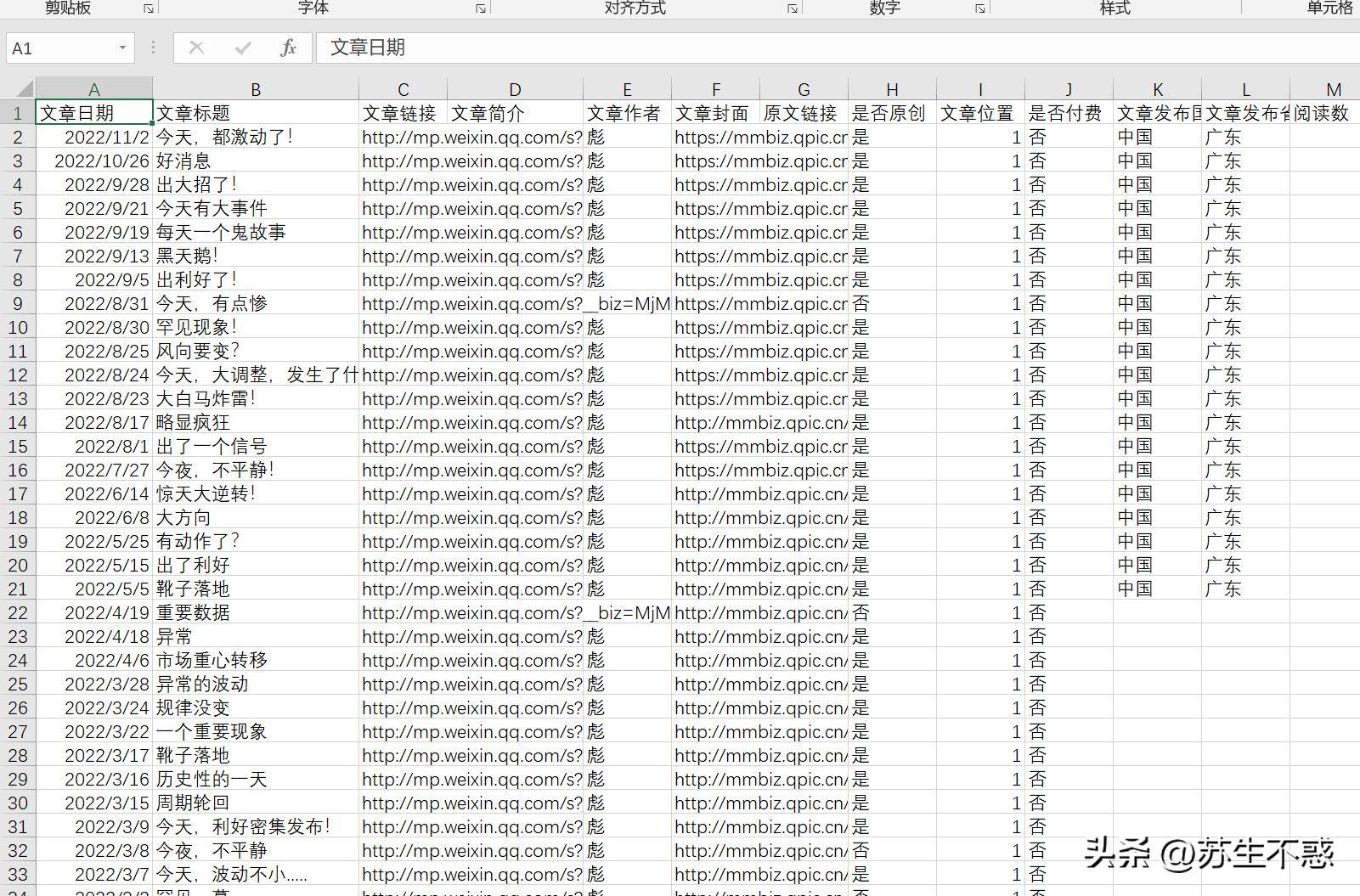This screenshot has height=896, width=1360.
Task: Select column J header
Action: [x=1069, y=89]
